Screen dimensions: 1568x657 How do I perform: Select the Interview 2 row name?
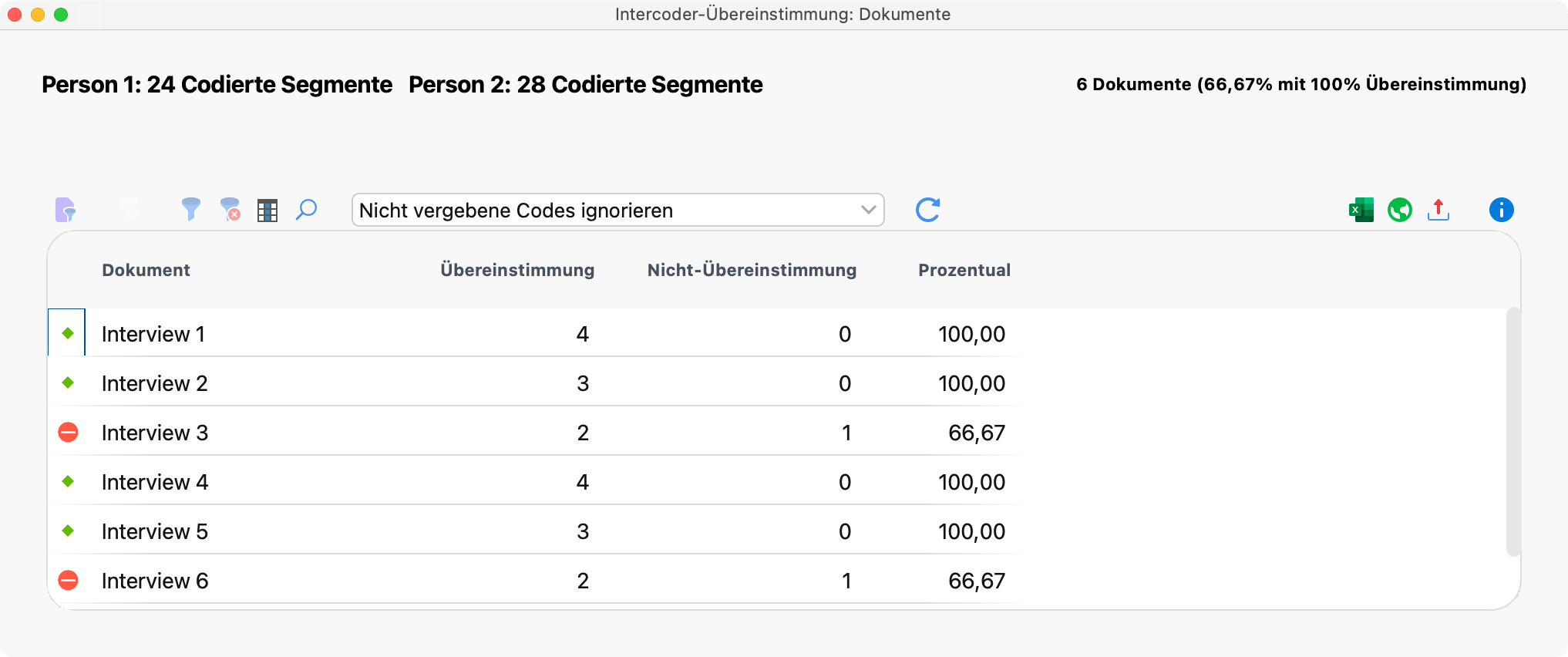tap(155, 383)
